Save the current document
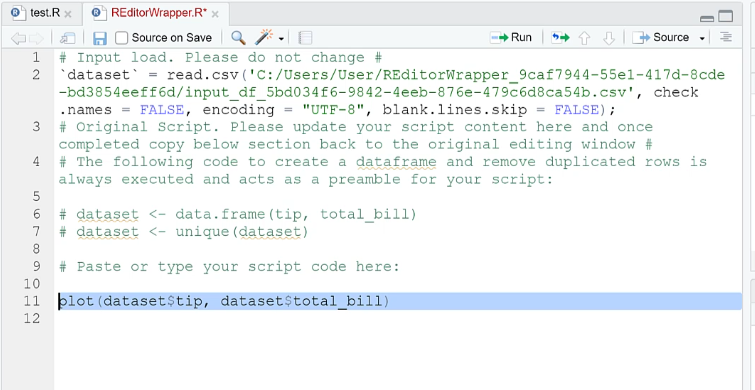The width and height of the screenshot is (755, 390). point(100,38)
